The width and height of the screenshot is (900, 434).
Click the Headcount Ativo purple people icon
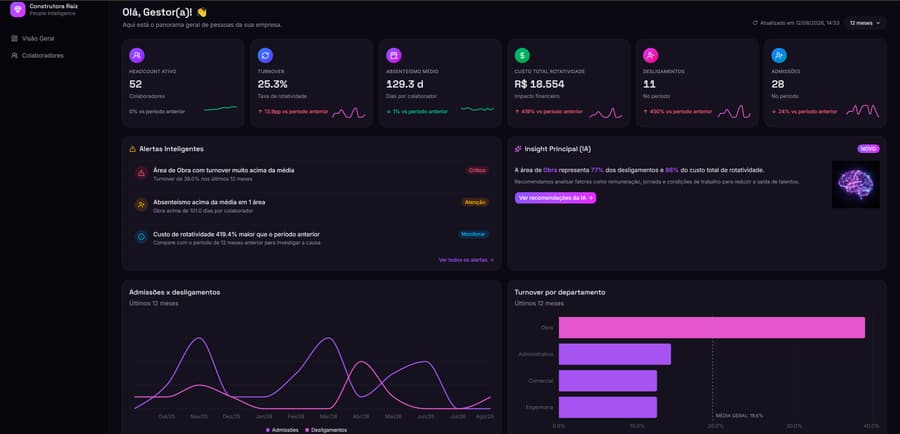[x=137, y=55]
